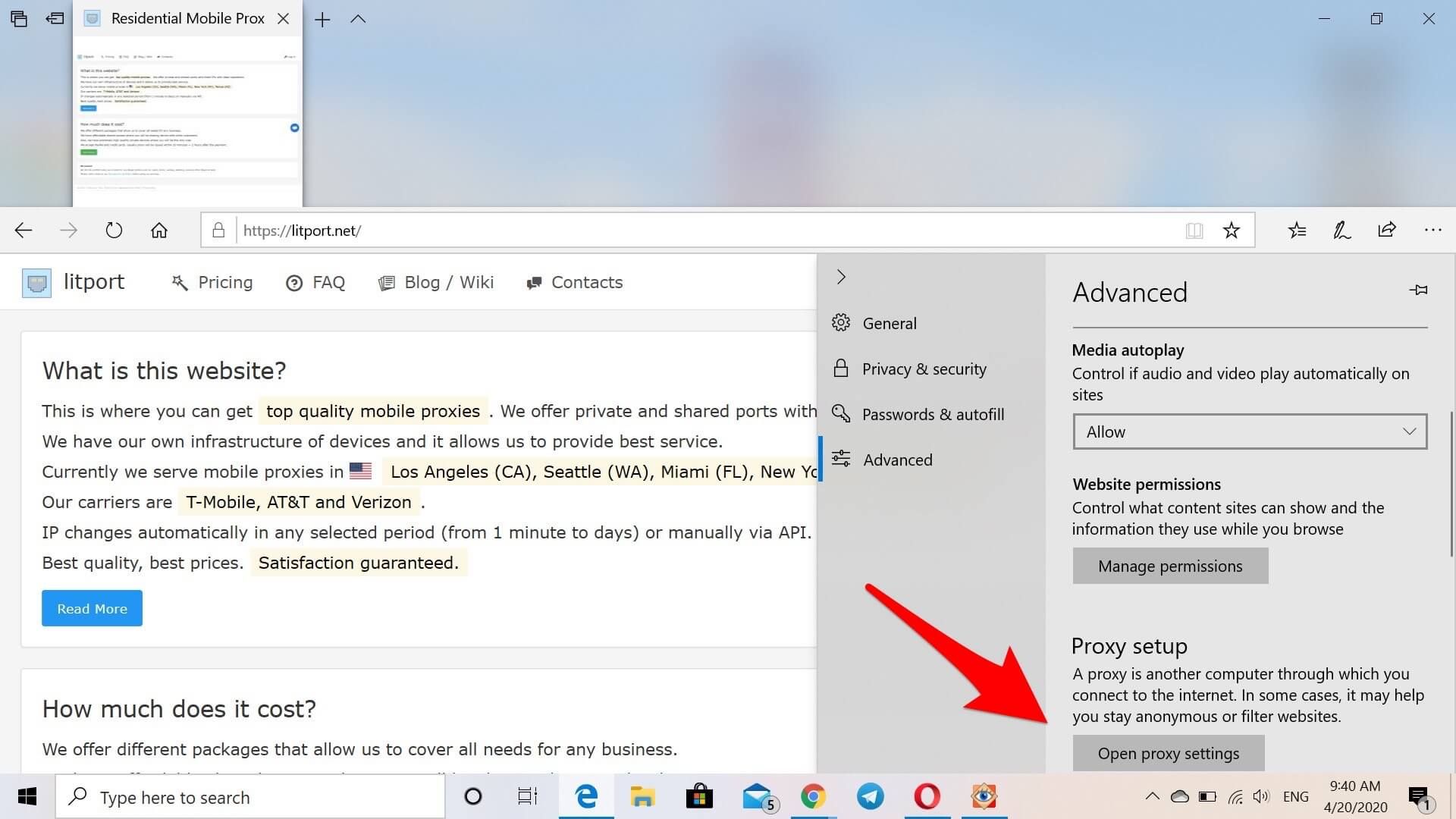Viewport: 1456px width, 819px height.
Task: Check battery status tray icon
Action: [1207, 796]
